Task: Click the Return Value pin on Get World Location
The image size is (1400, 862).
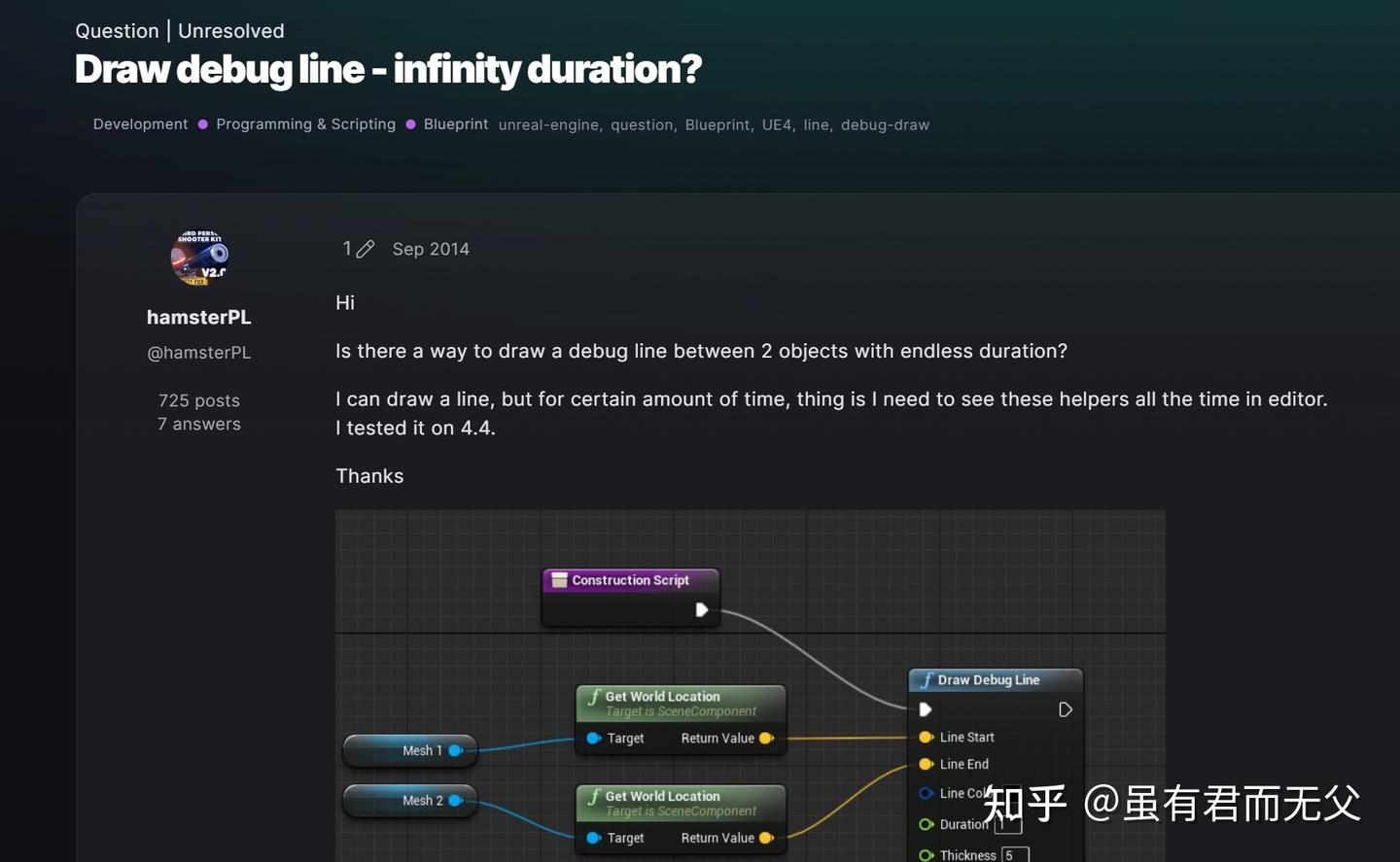Action: (767, 738)
